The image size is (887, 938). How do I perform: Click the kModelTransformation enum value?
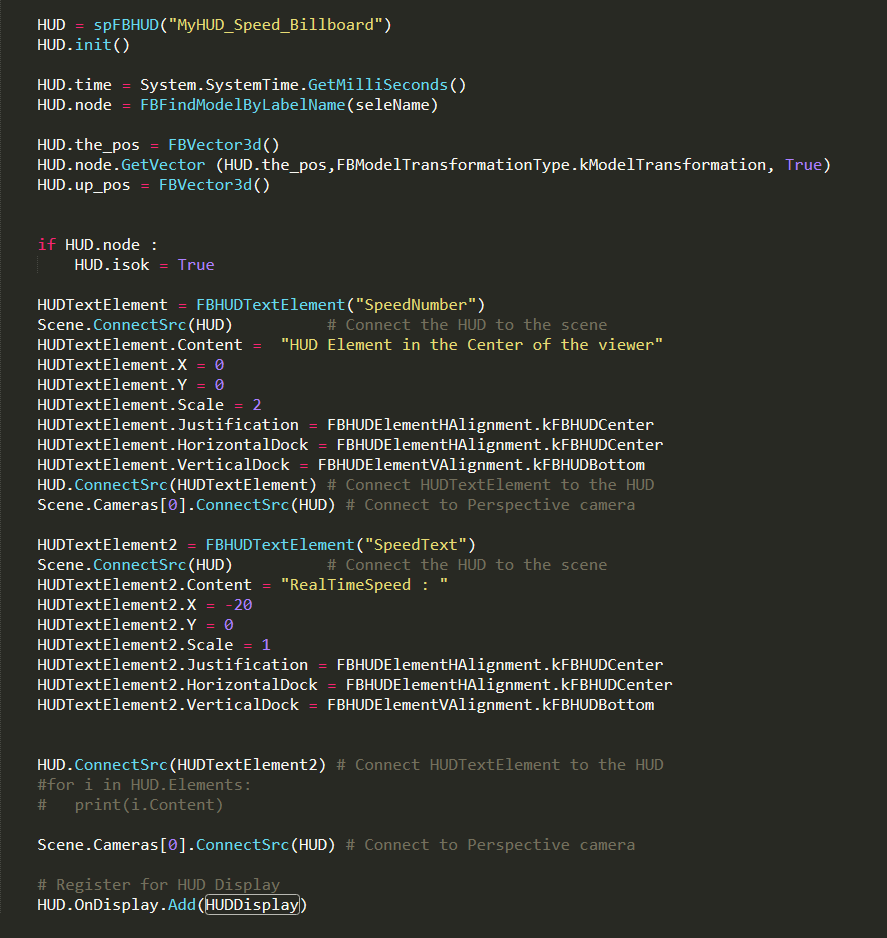click(x=672, y=165)
